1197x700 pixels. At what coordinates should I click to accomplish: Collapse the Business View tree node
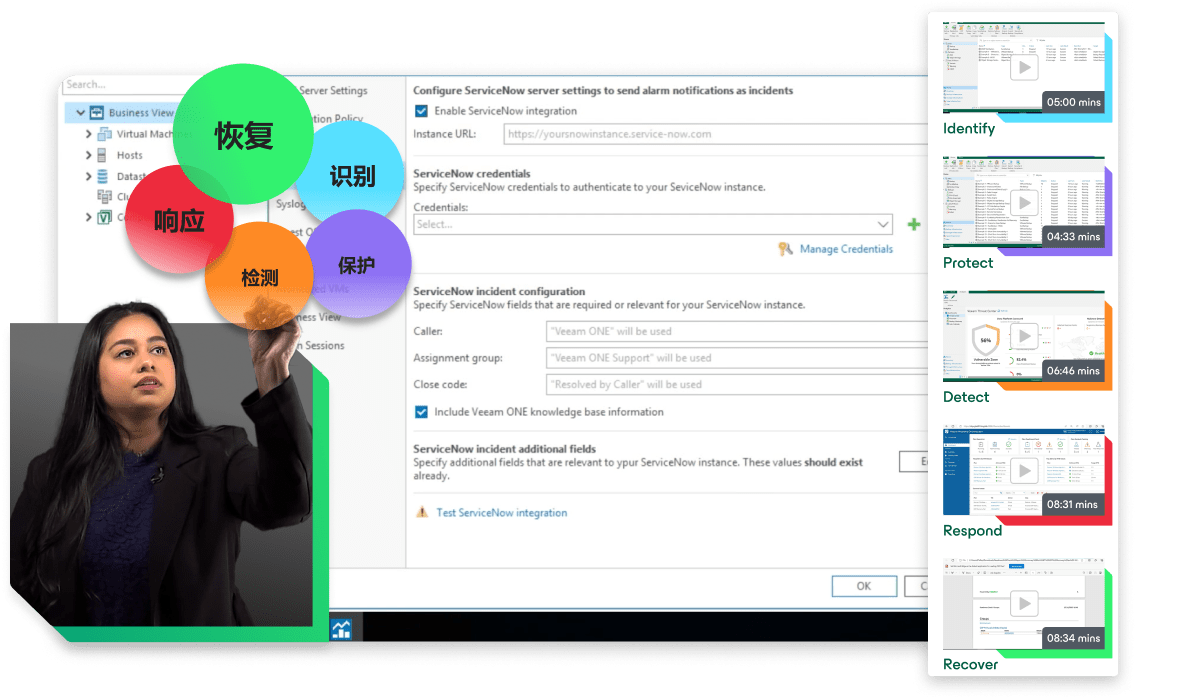[x=80, y=113]
